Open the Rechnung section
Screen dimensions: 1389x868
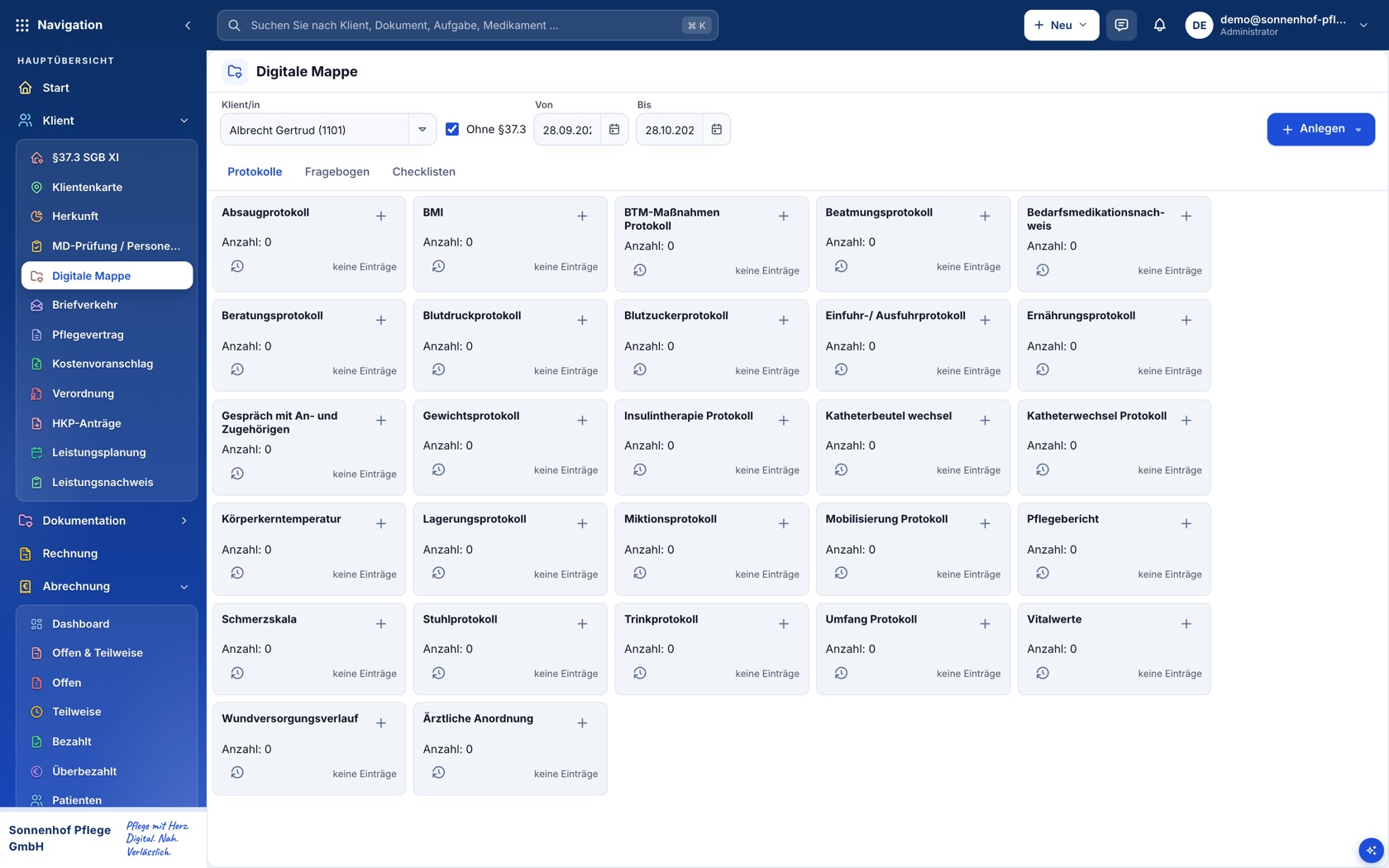103,554
